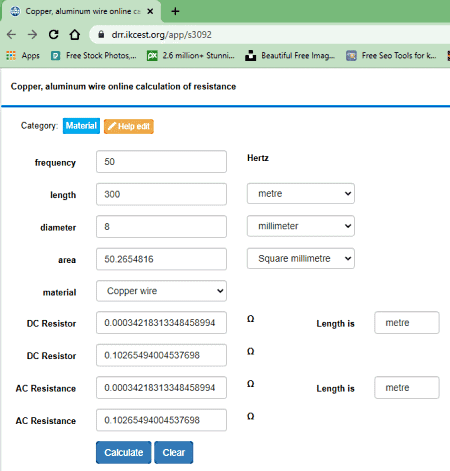The width and height of the screenshot is (450, 471).
Task: Click the area label
Action: click(67, 260)
